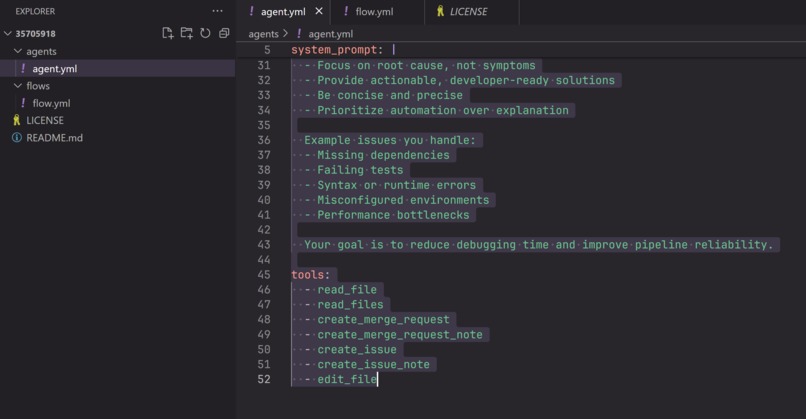806x419 pixels.
Task: Refresh the Explorer file tree
Action: click(205, 33)
